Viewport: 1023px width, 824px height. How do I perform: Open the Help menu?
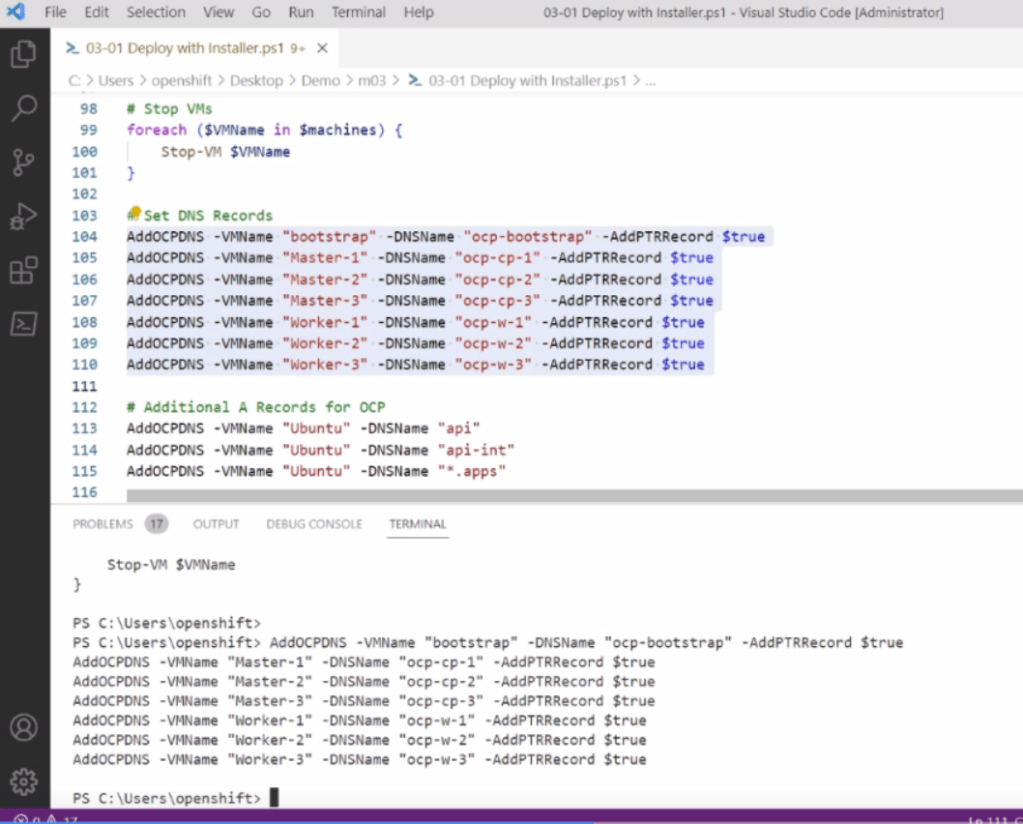[418, 12]
